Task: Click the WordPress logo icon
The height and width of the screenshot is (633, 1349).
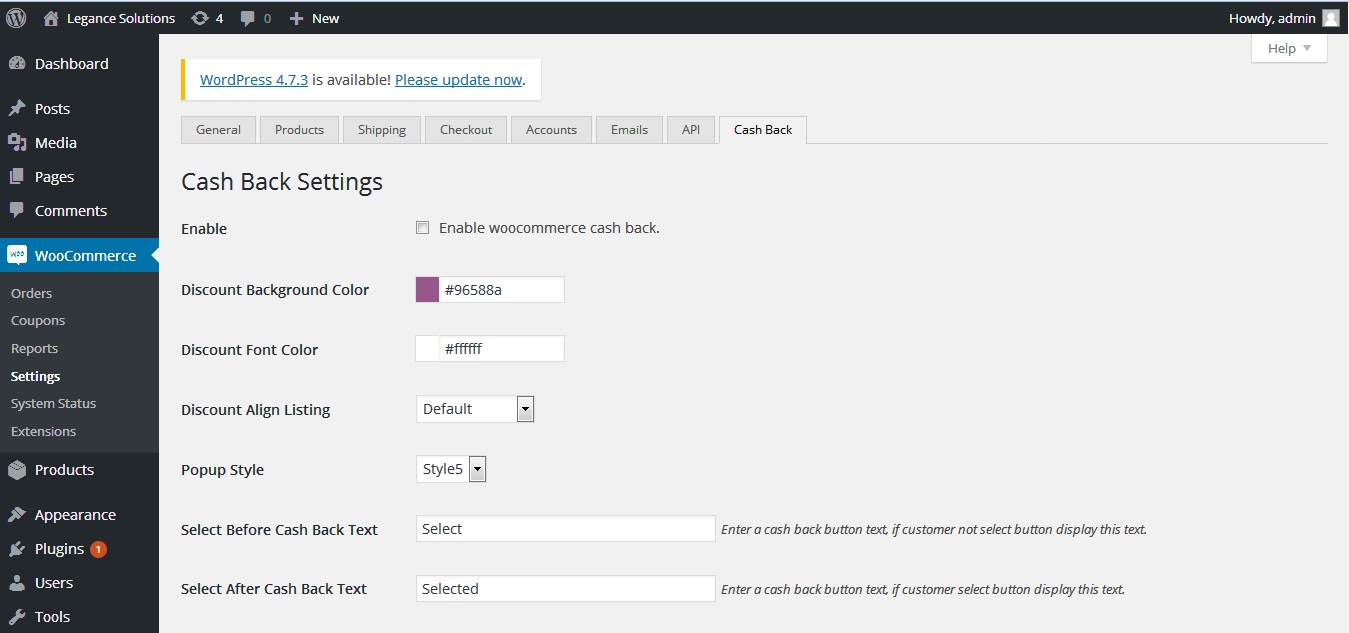Action: click(x=16, y=18)
